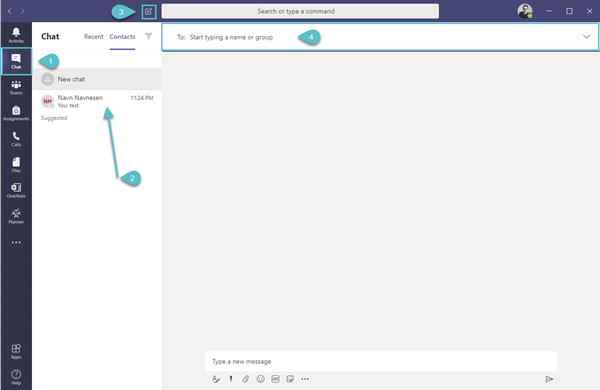Open the Apps store icon

point(16,351)
